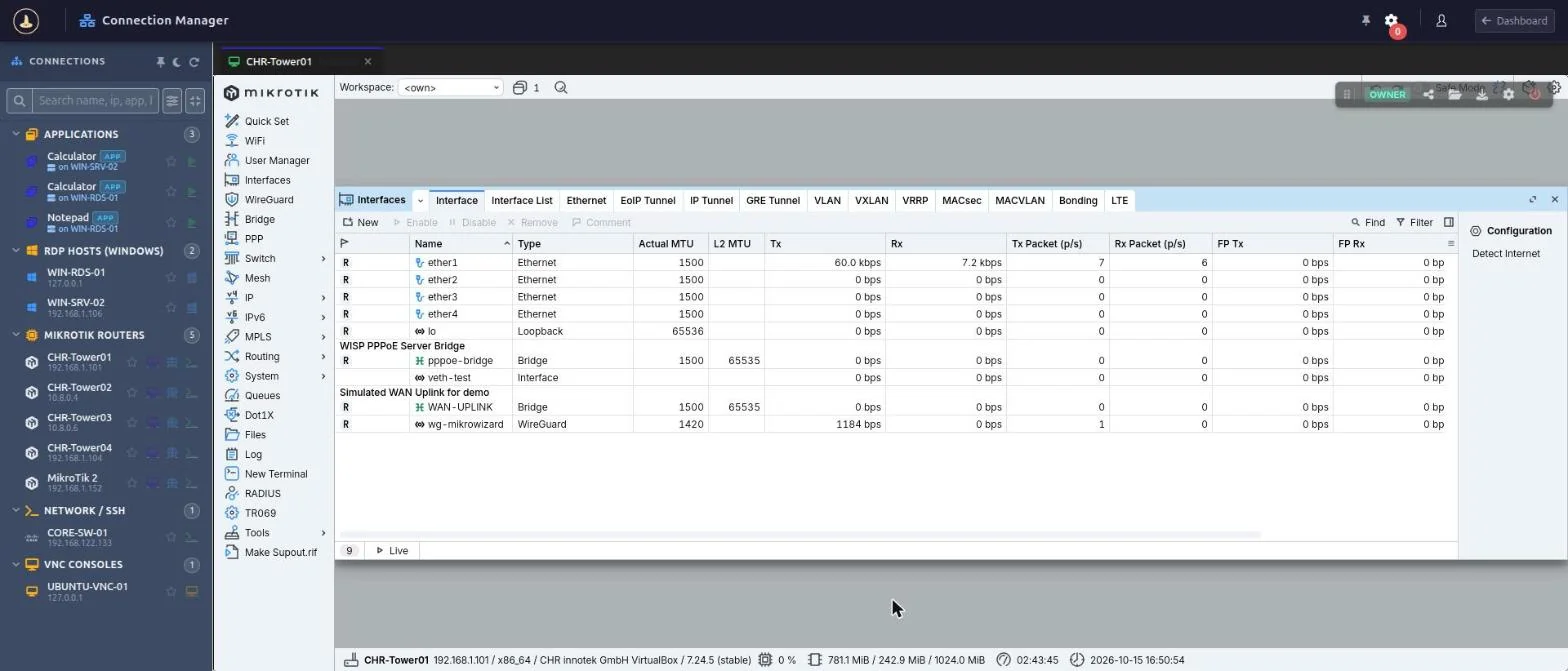Open the WiFi menu entry
Image resolution: width=1568 pixels, height=671 pixels.
[x=254, y=141]
